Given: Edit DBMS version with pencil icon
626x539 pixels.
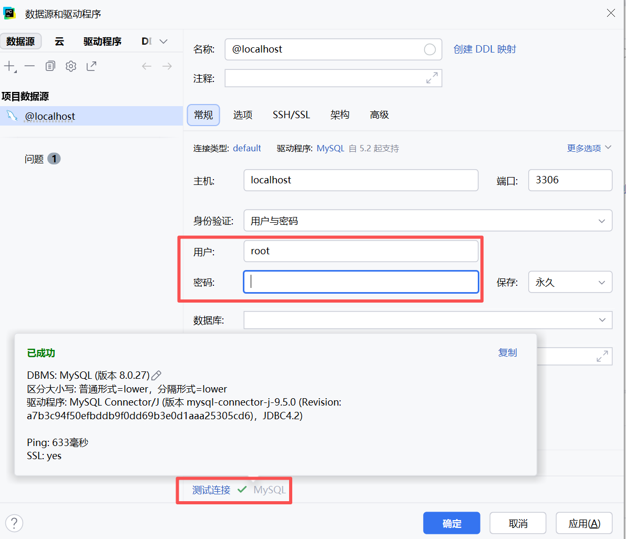Looking at the screenshot, I should [156, 375].
